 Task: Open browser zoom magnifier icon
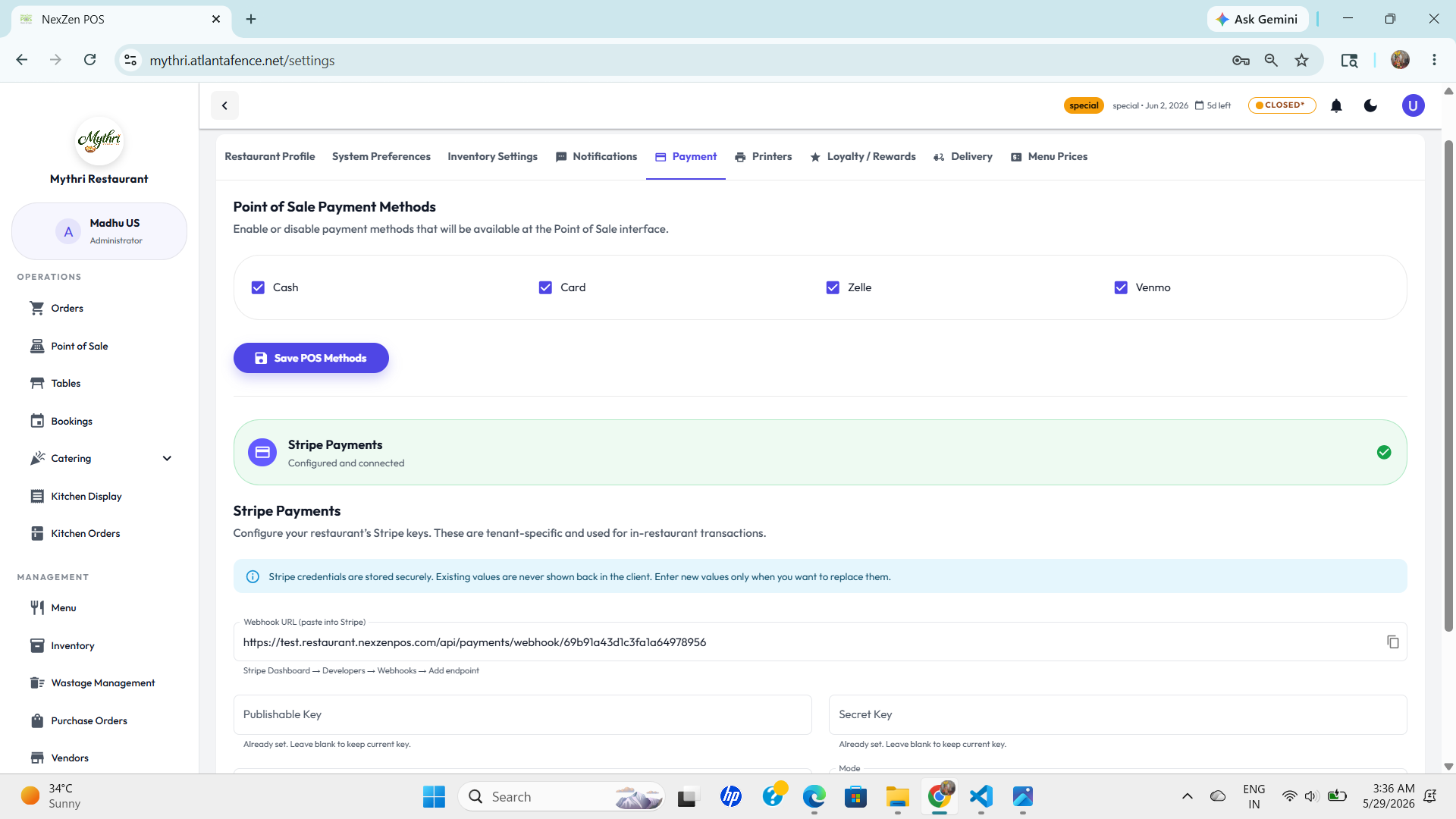point(1271,60)
